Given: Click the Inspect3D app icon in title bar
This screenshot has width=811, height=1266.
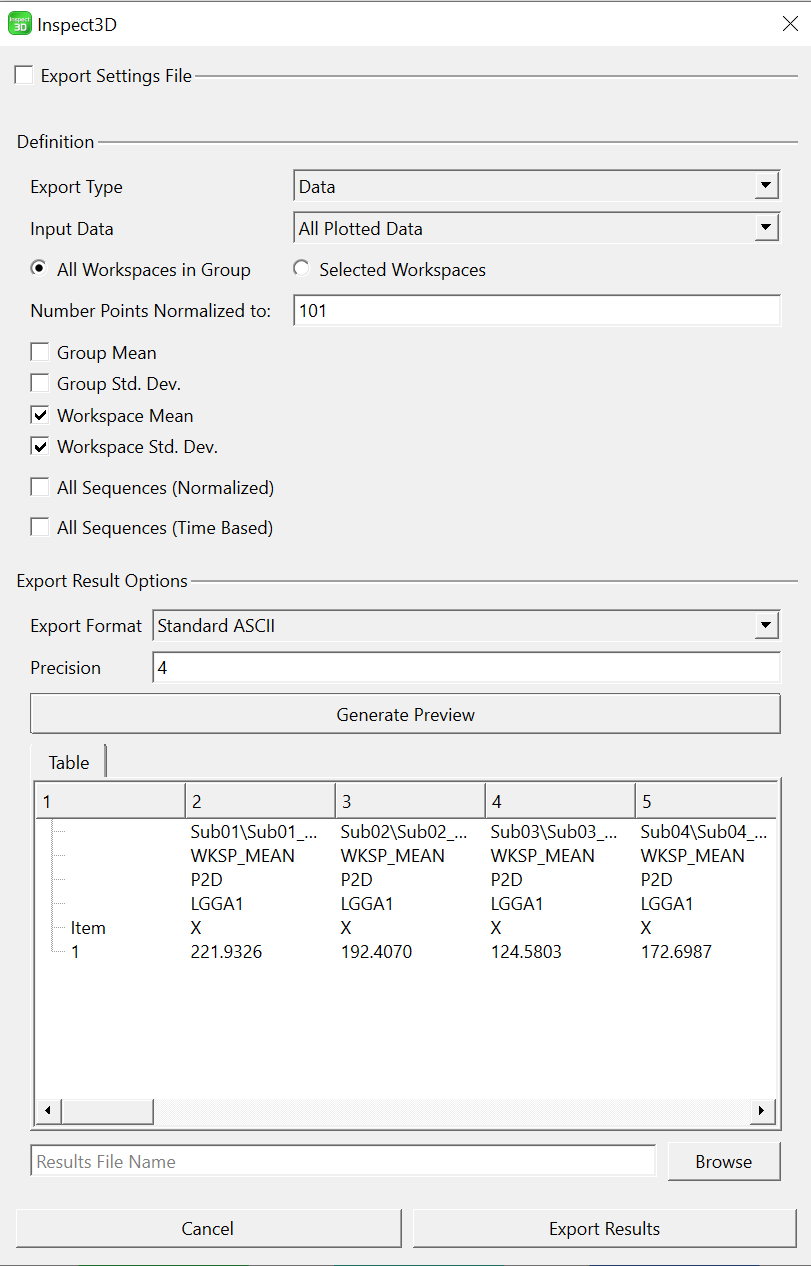Looking at the screenshot, I should point(19,24).
